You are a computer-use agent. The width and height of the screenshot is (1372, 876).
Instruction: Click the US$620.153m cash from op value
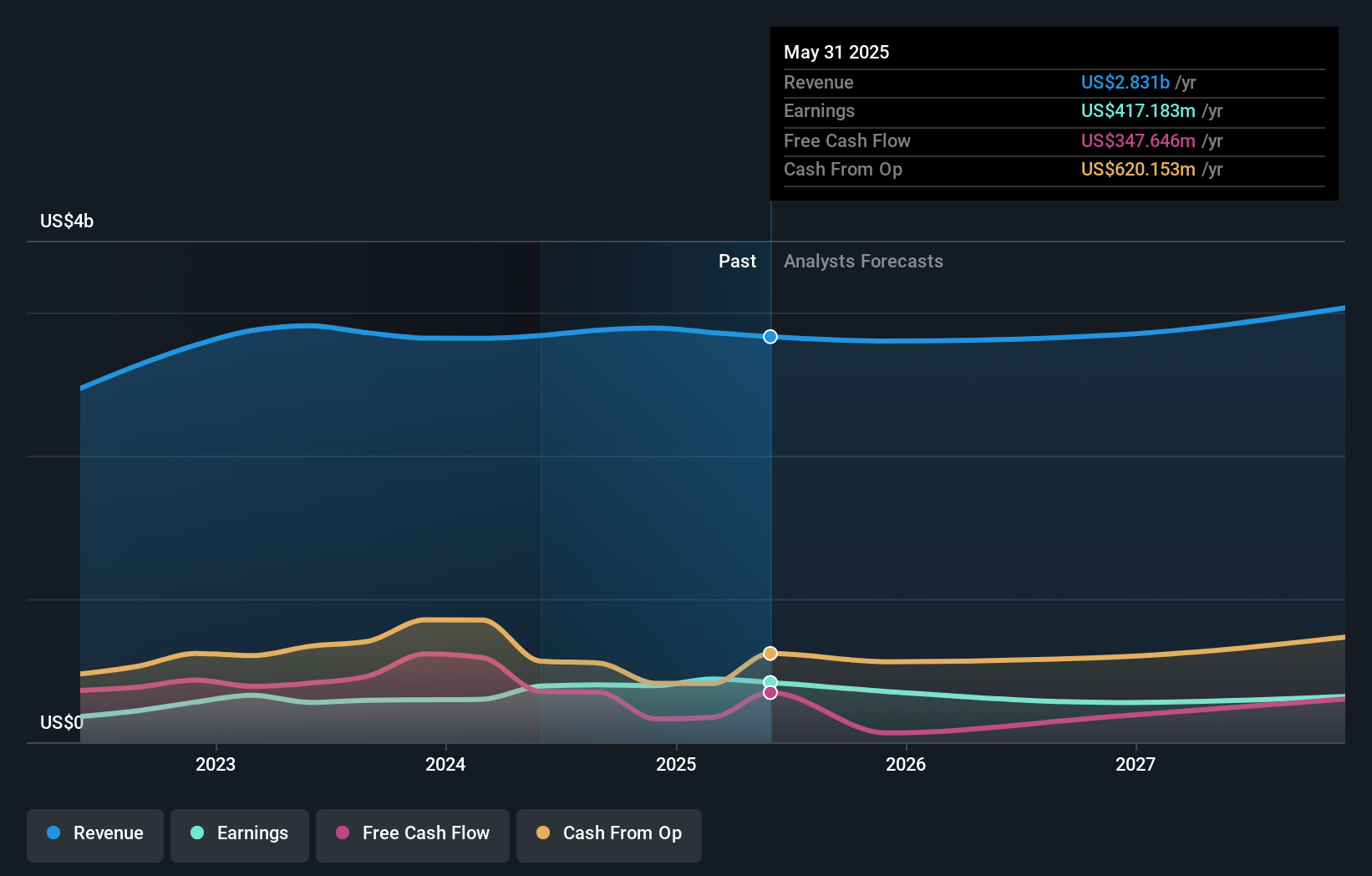pyautogui.click(x=1138, y=169)
